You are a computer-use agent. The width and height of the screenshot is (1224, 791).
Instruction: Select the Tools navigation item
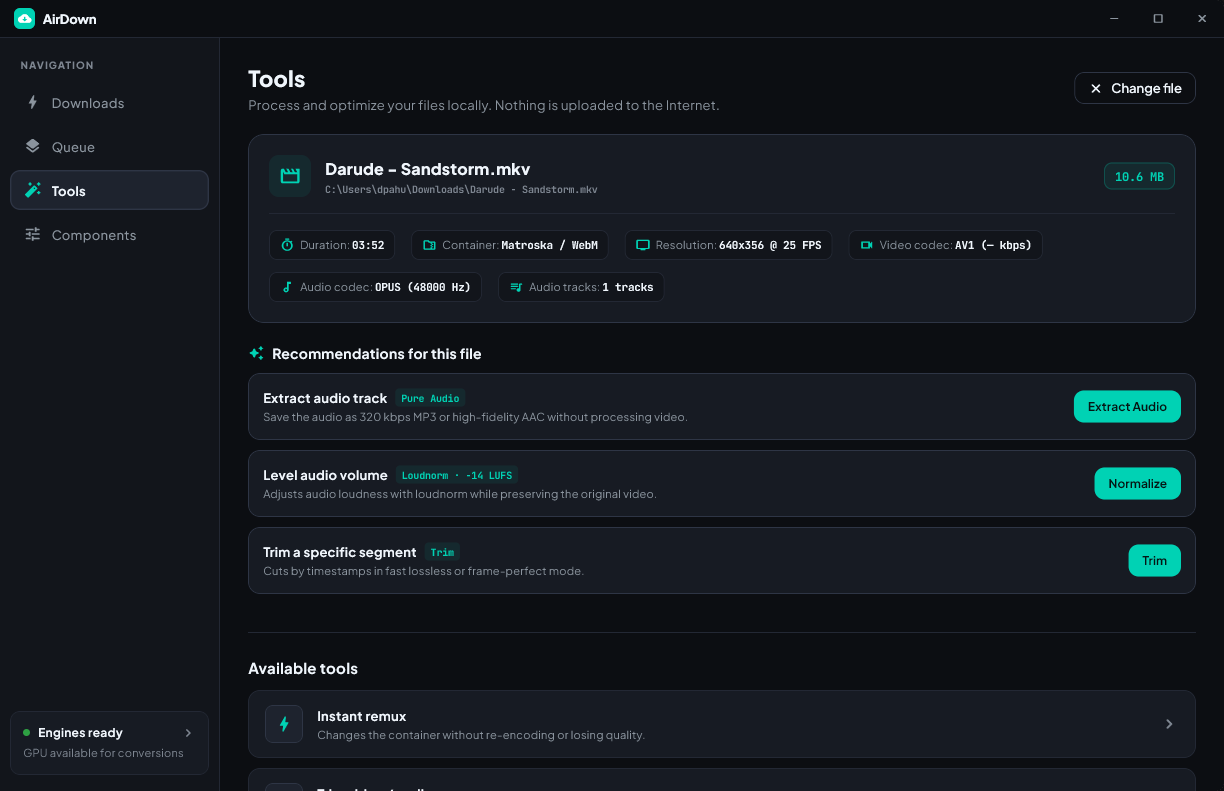[x=109, y=190]
